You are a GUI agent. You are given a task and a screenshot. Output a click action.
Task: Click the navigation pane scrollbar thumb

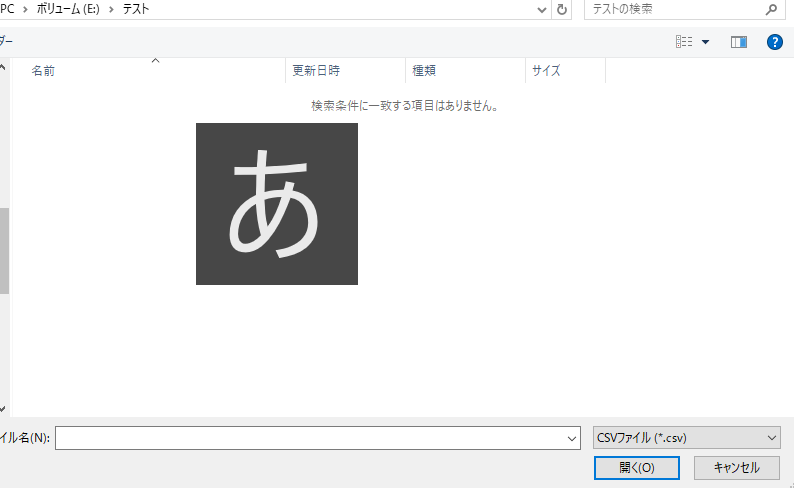(x=4, y=251)
